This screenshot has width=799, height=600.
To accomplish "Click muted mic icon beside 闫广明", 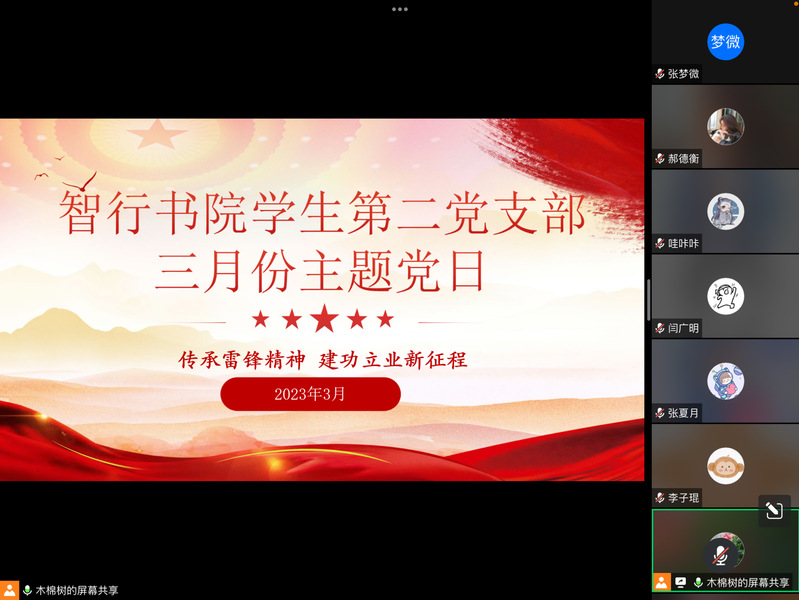I will pyautogui.click(x=660, y=328).
